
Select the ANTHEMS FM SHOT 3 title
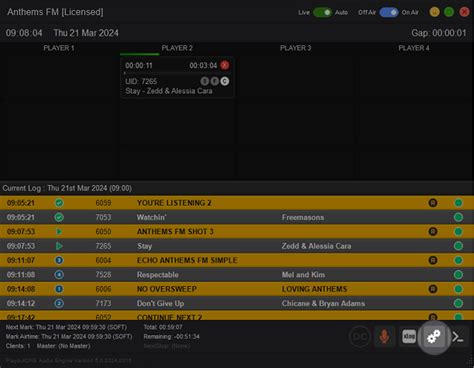[x=175, y=231]
